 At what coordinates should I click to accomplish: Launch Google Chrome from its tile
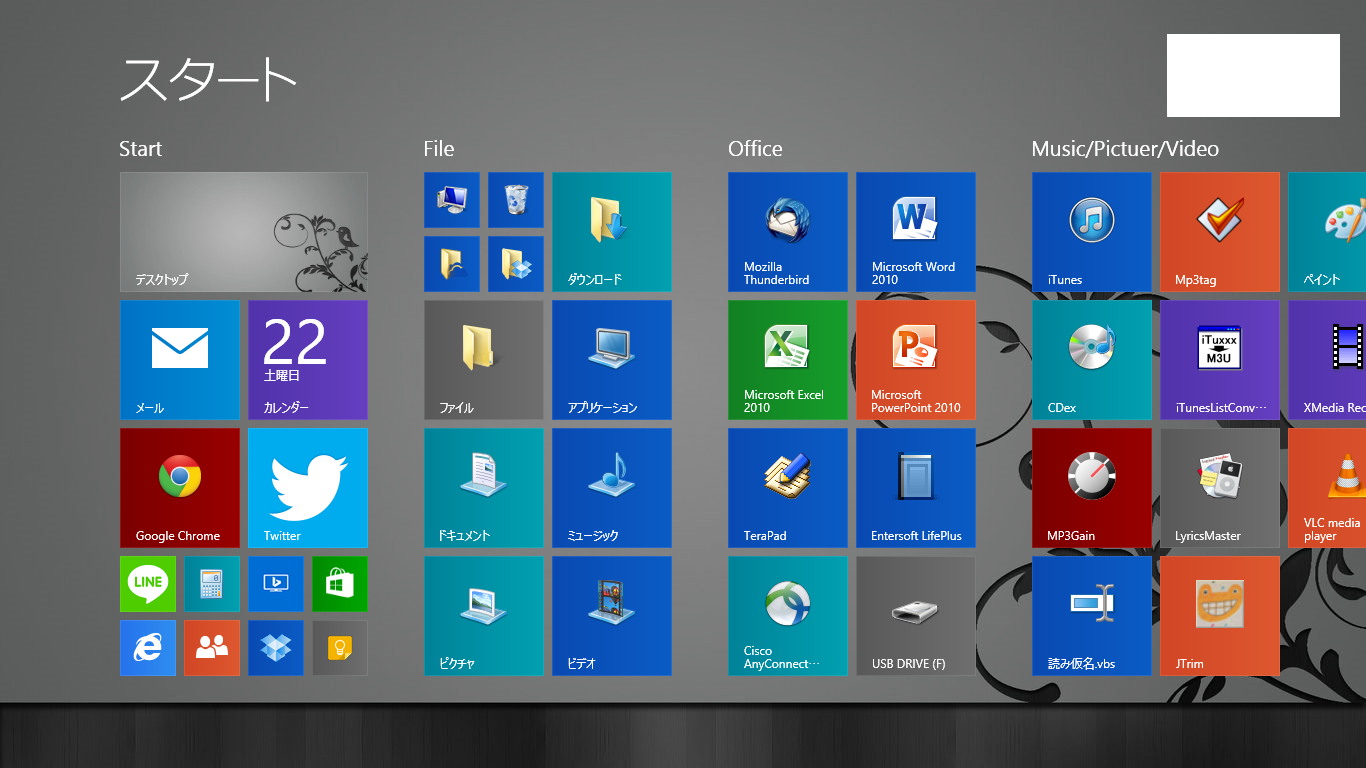click(x=180, y=488)
